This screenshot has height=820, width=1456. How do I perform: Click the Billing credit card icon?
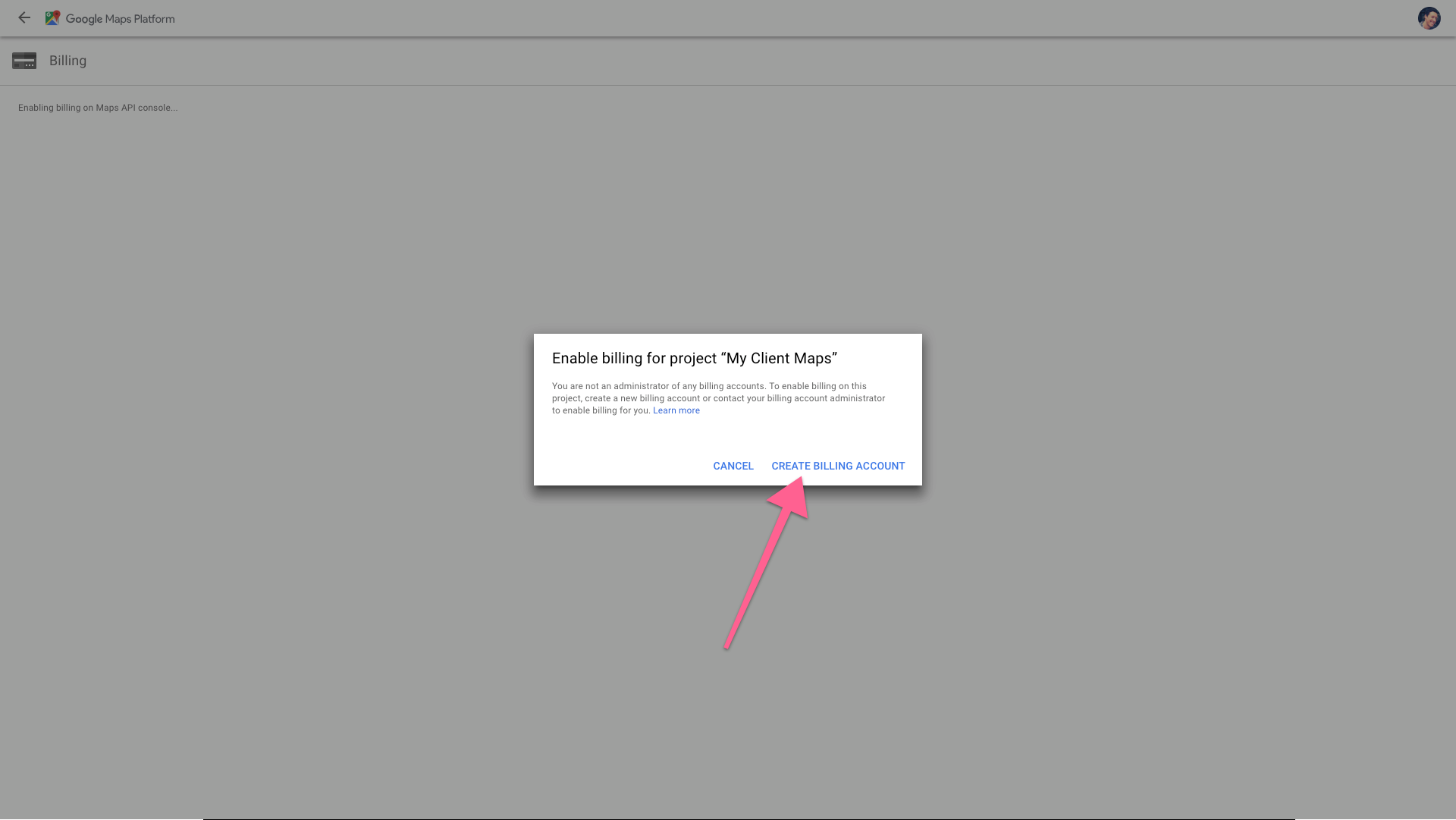point(24,61)
